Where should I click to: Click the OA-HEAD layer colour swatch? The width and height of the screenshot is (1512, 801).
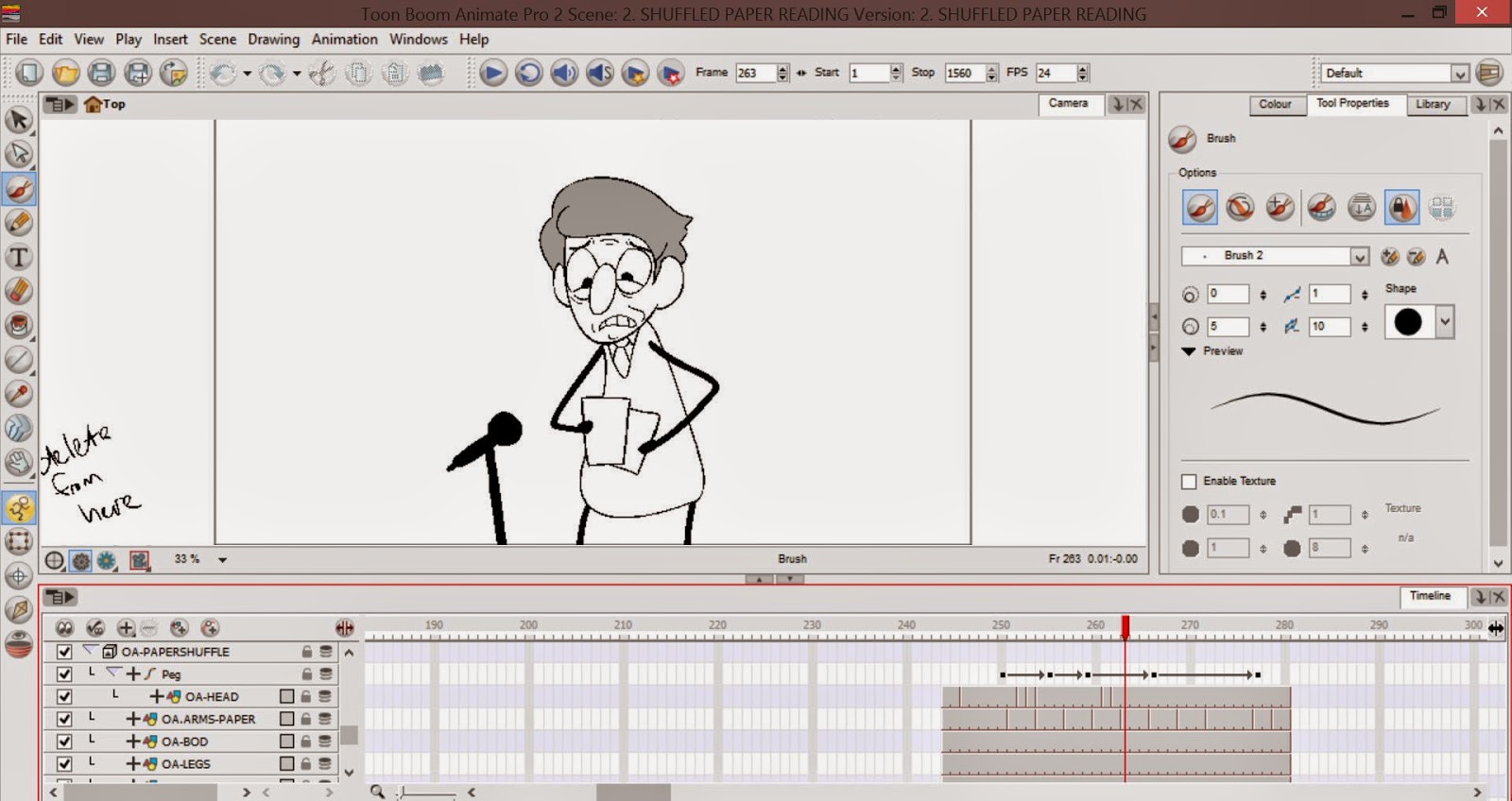tap(286, 697)
